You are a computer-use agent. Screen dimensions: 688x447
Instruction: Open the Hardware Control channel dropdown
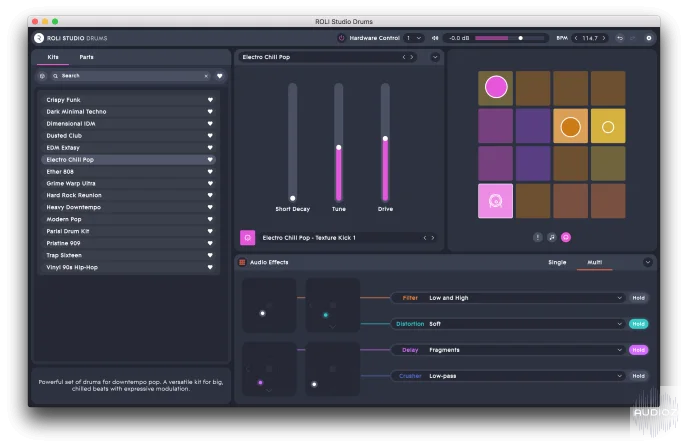[x=413, y=38]
